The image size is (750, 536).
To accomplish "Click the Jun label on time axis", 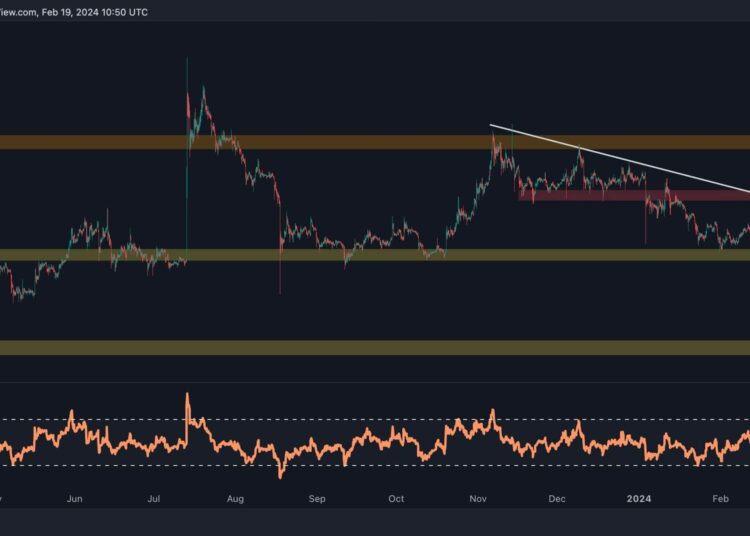I will [75, 499].
